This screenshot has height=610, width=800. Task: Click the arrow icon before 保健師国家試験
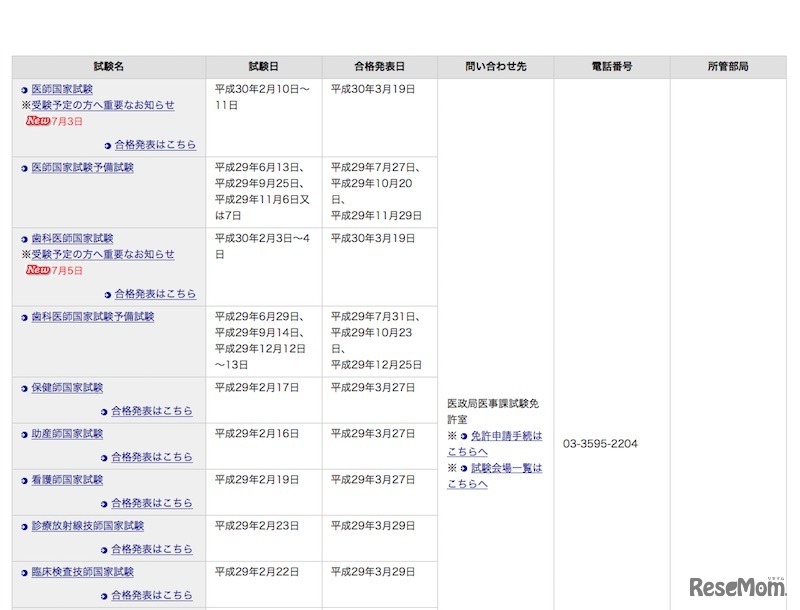(x=23, y=387)
